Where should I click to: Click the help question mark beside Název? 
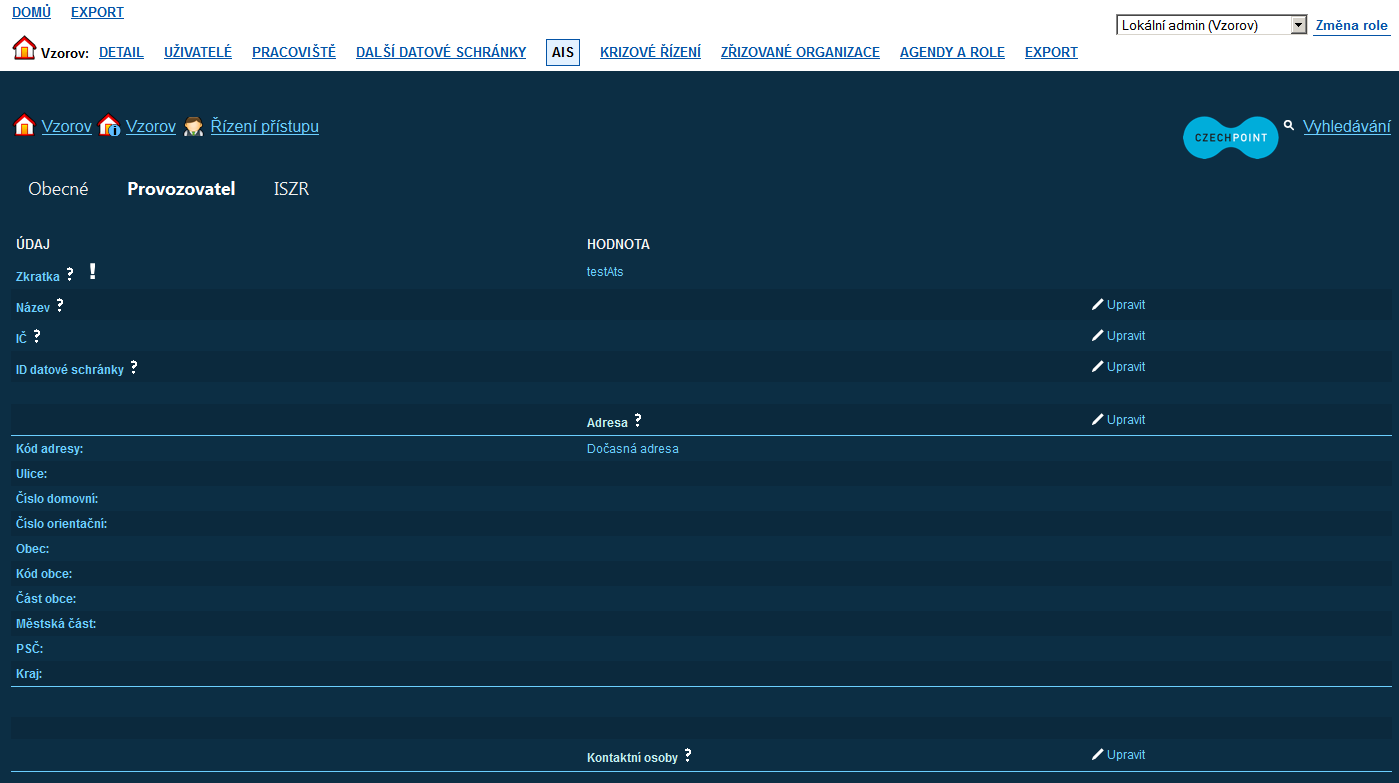[x=60, y=305]
